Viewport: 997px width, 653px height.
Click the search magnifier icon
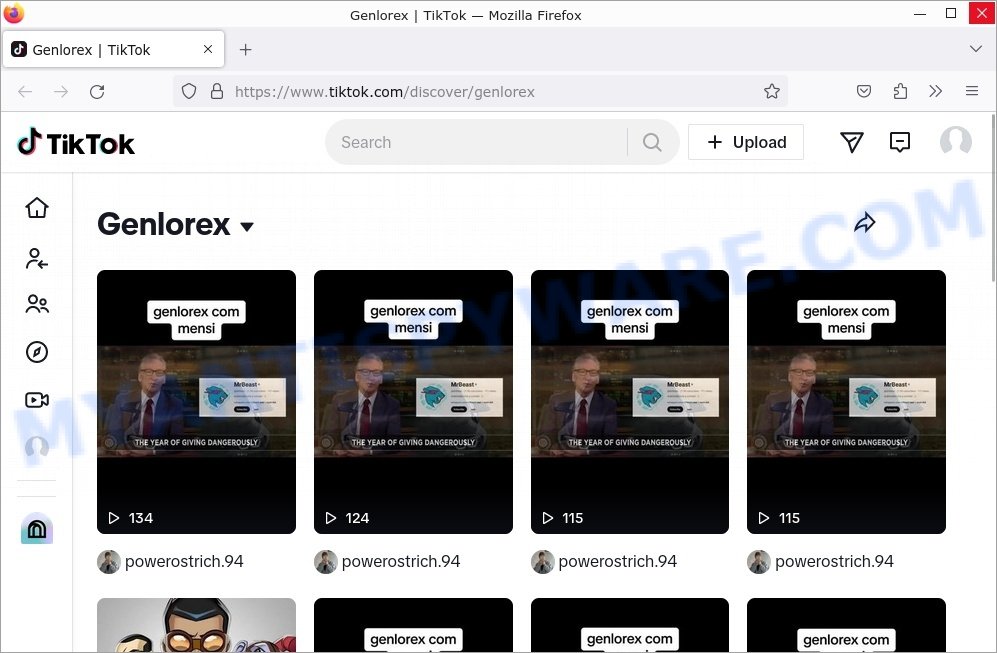[x=652, y=142]
